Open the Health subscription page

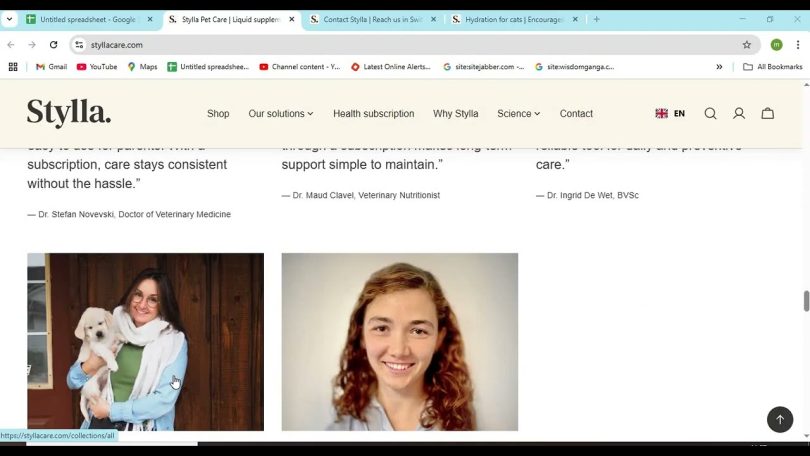[373, 114]
